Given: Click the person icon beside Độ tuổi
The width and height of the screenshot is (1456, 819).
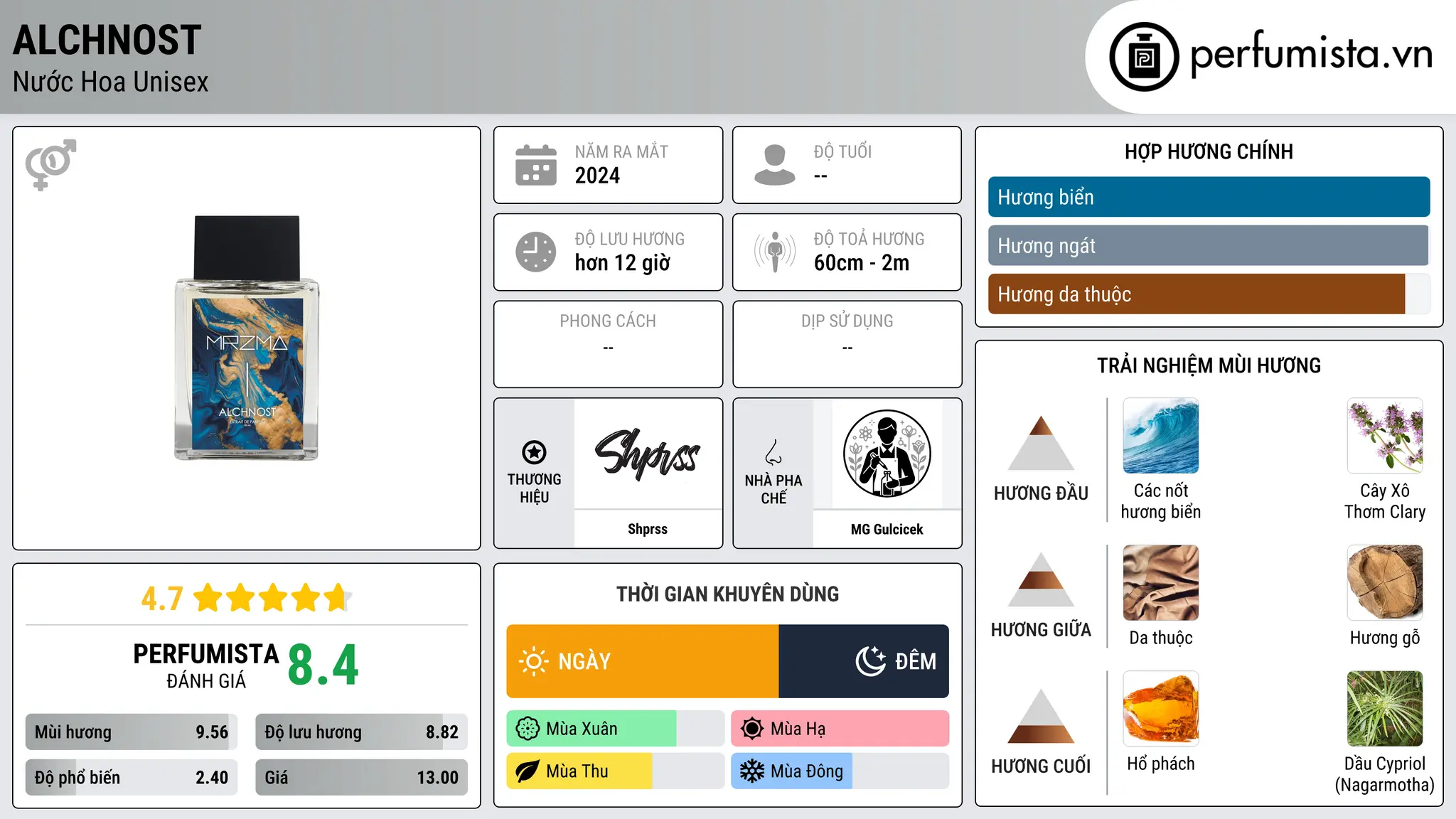Looking at the screenshot, I should click(775, 165).
